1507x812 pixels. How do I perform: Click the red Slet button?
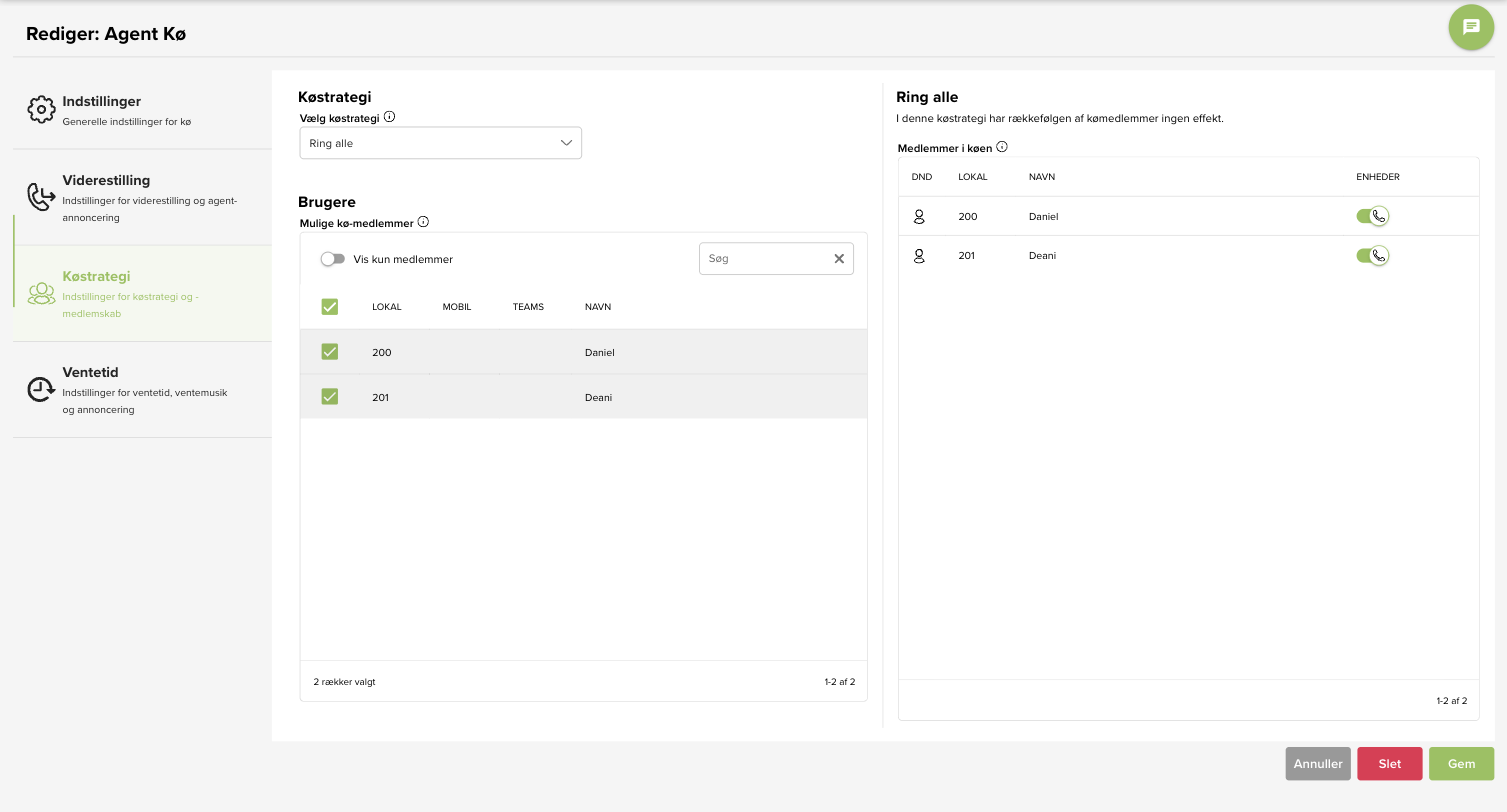(x=1389, y=763)
